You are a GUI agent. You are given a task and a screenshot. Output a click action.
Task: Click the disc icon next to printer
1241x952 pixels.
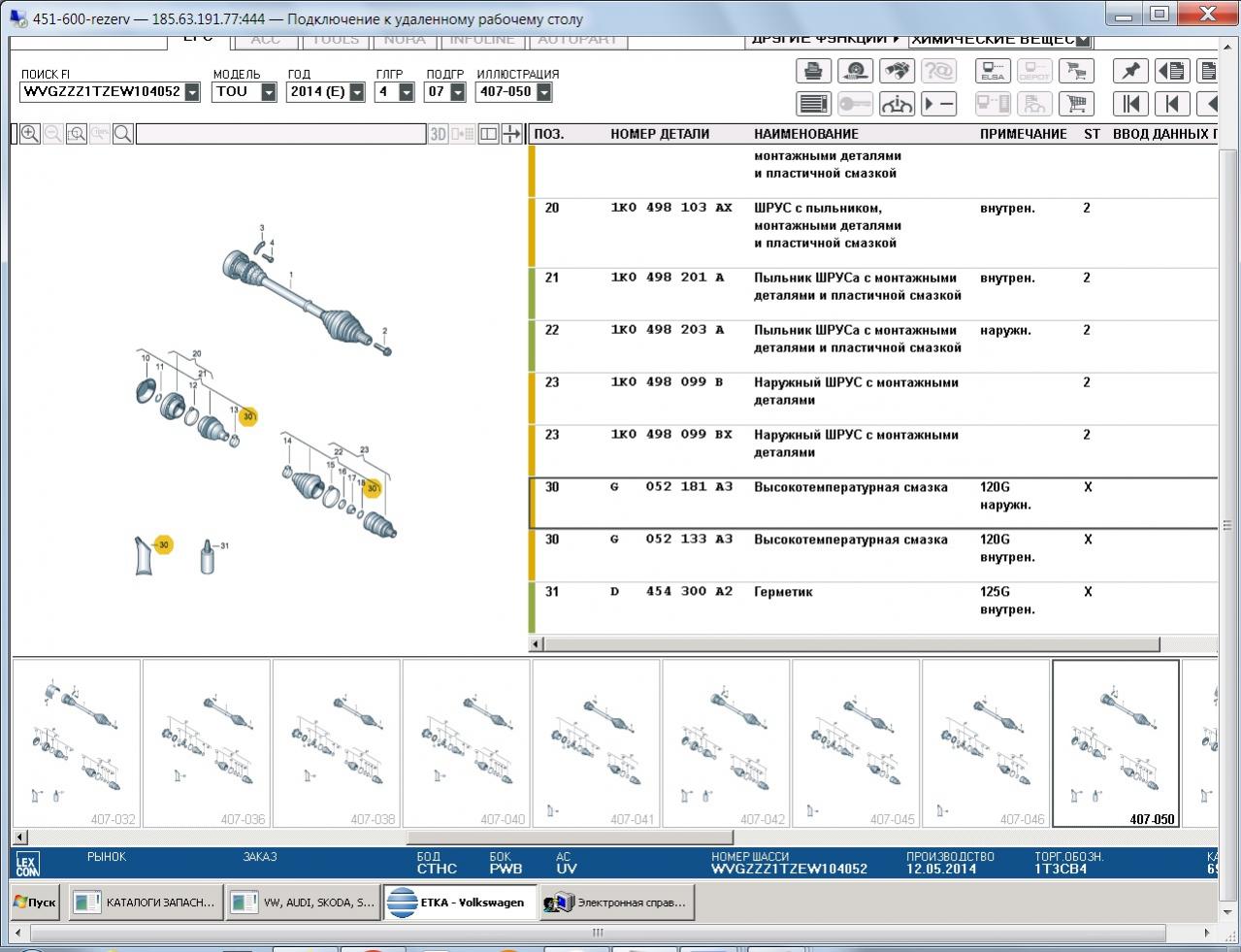click(855, 71)
